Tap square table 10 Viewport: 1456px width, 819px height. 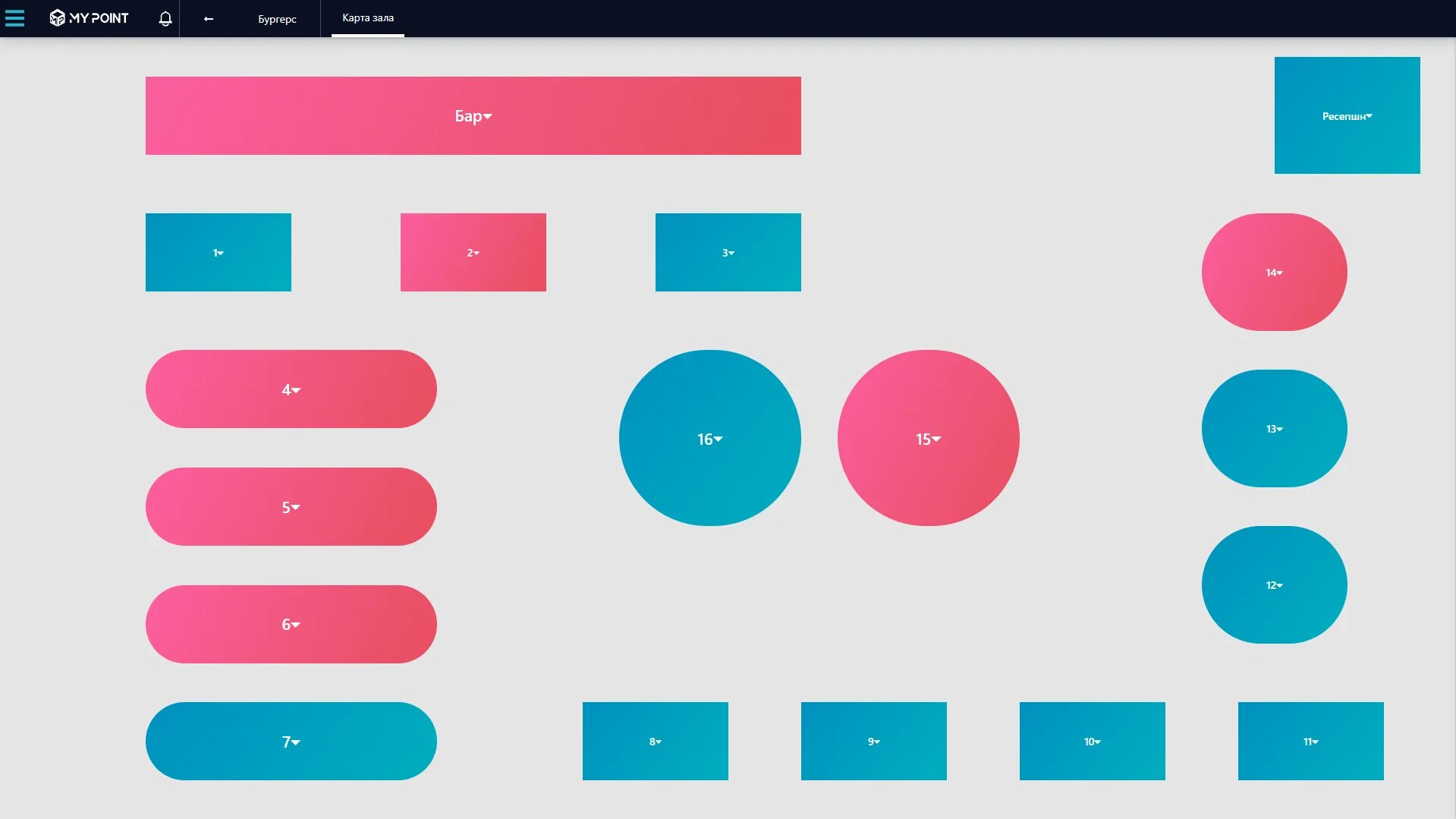pyautogui.click(x=1093, y=741)
